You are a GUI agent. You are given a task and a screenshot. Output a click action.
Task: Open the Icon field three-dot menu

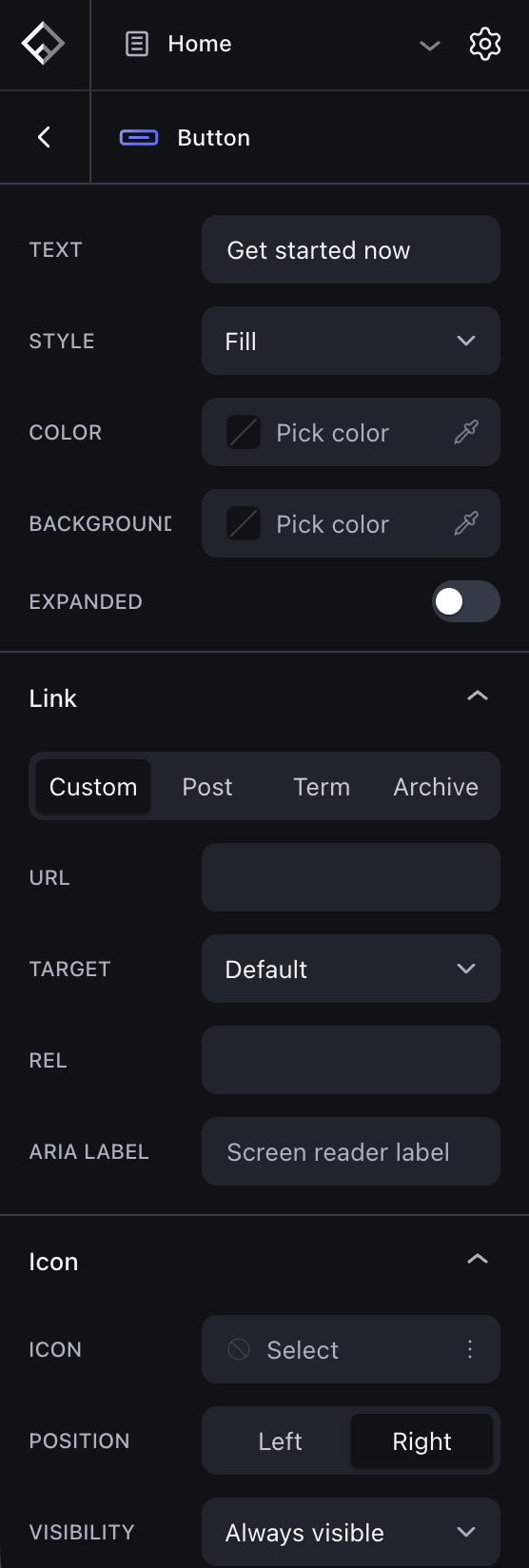click(469, 1349)
